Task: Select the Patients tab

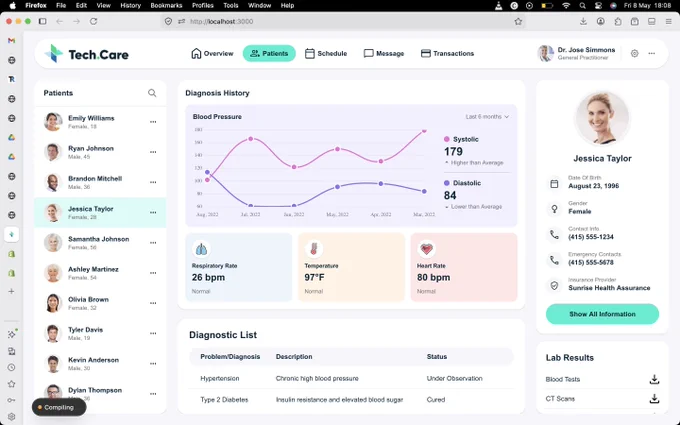Action: click(269, 53)
